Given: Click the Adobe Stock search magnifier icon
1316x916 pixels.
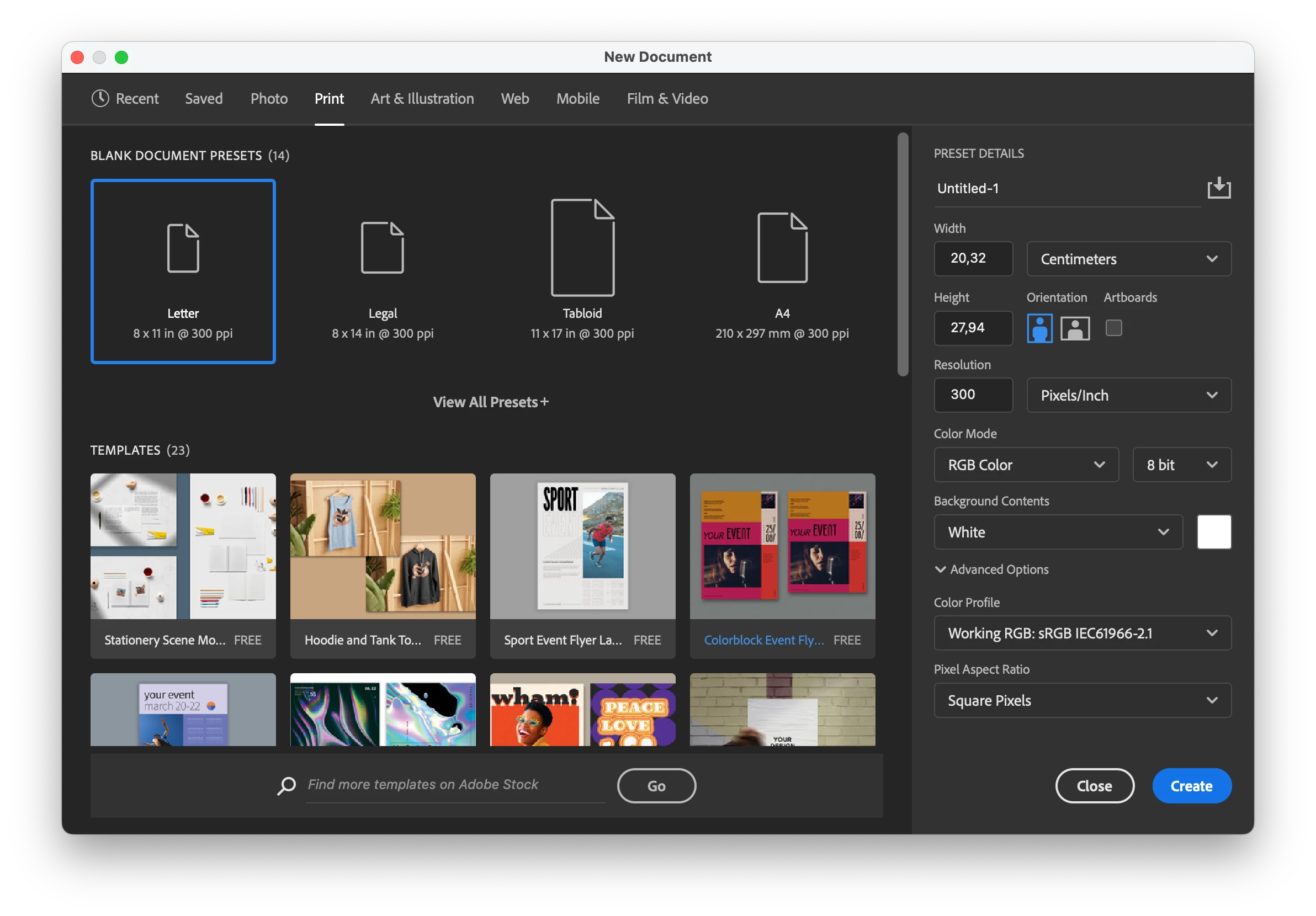Looking at the screenshot, I should 286,785.
